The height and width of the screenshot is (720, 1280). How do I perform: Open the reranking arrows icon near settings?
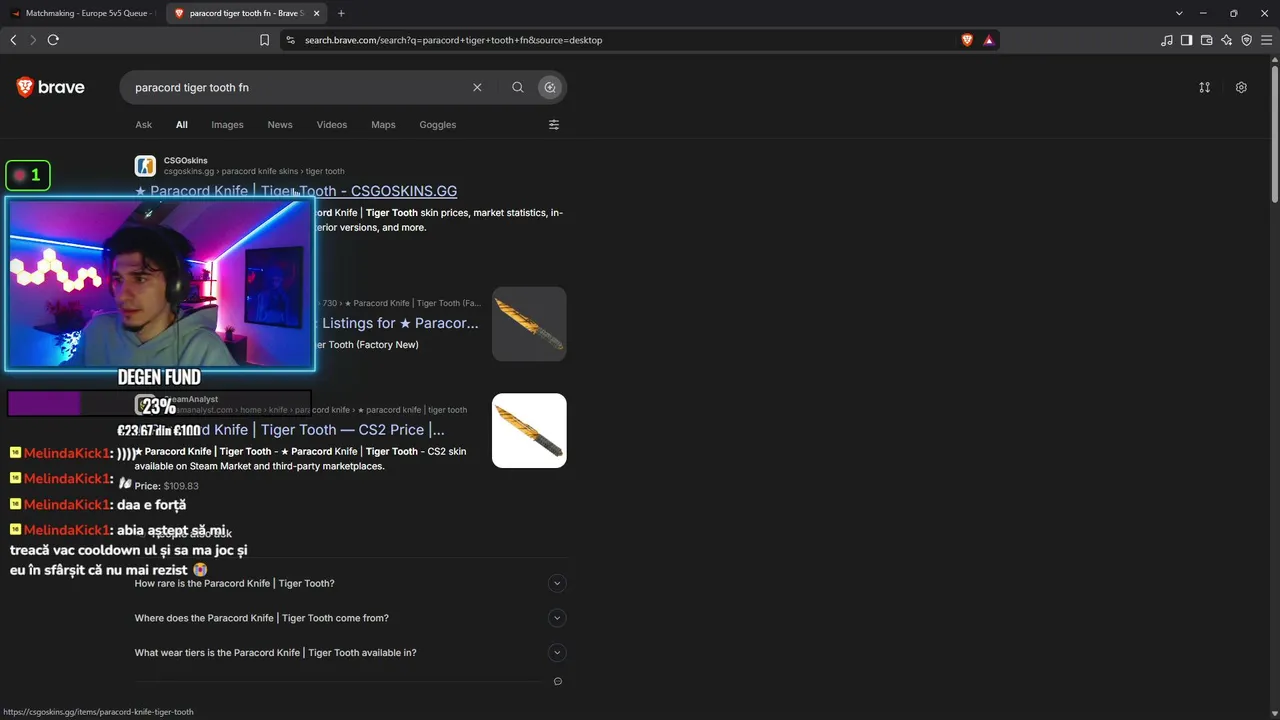click(1205, 87)
